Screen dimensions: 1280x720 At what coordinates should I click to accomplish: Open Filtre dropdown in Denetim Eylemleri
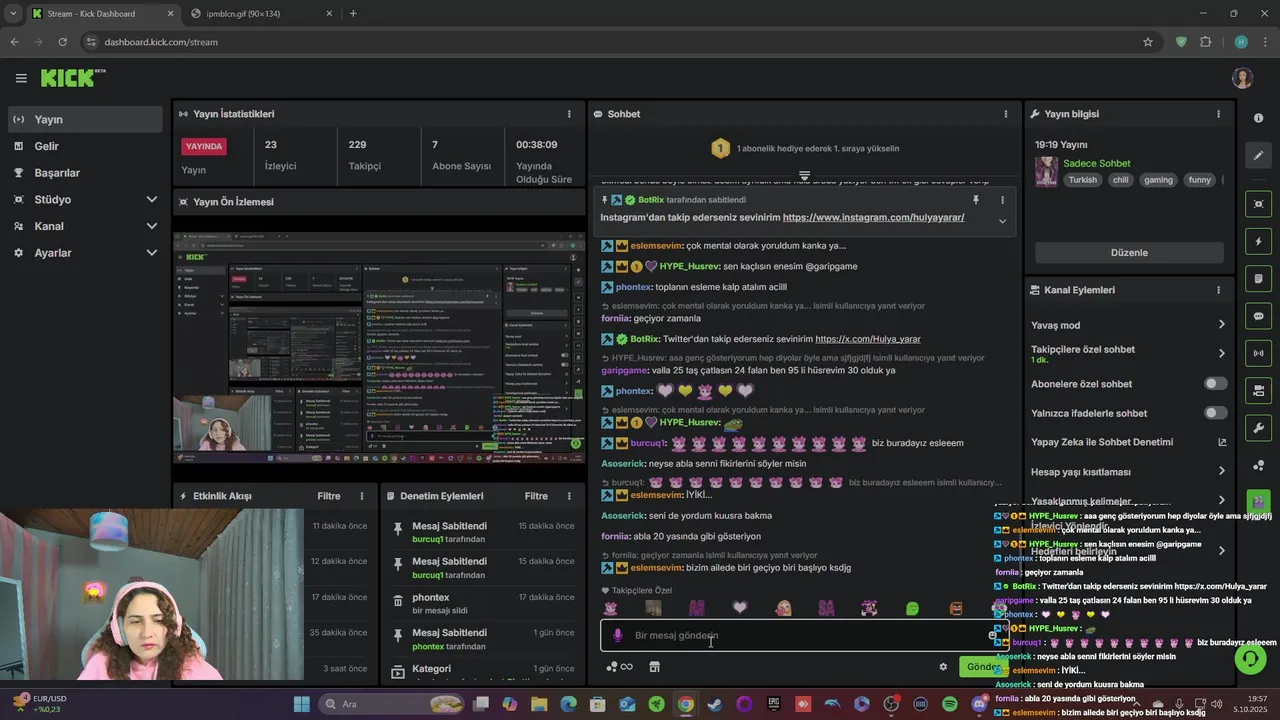536,496
